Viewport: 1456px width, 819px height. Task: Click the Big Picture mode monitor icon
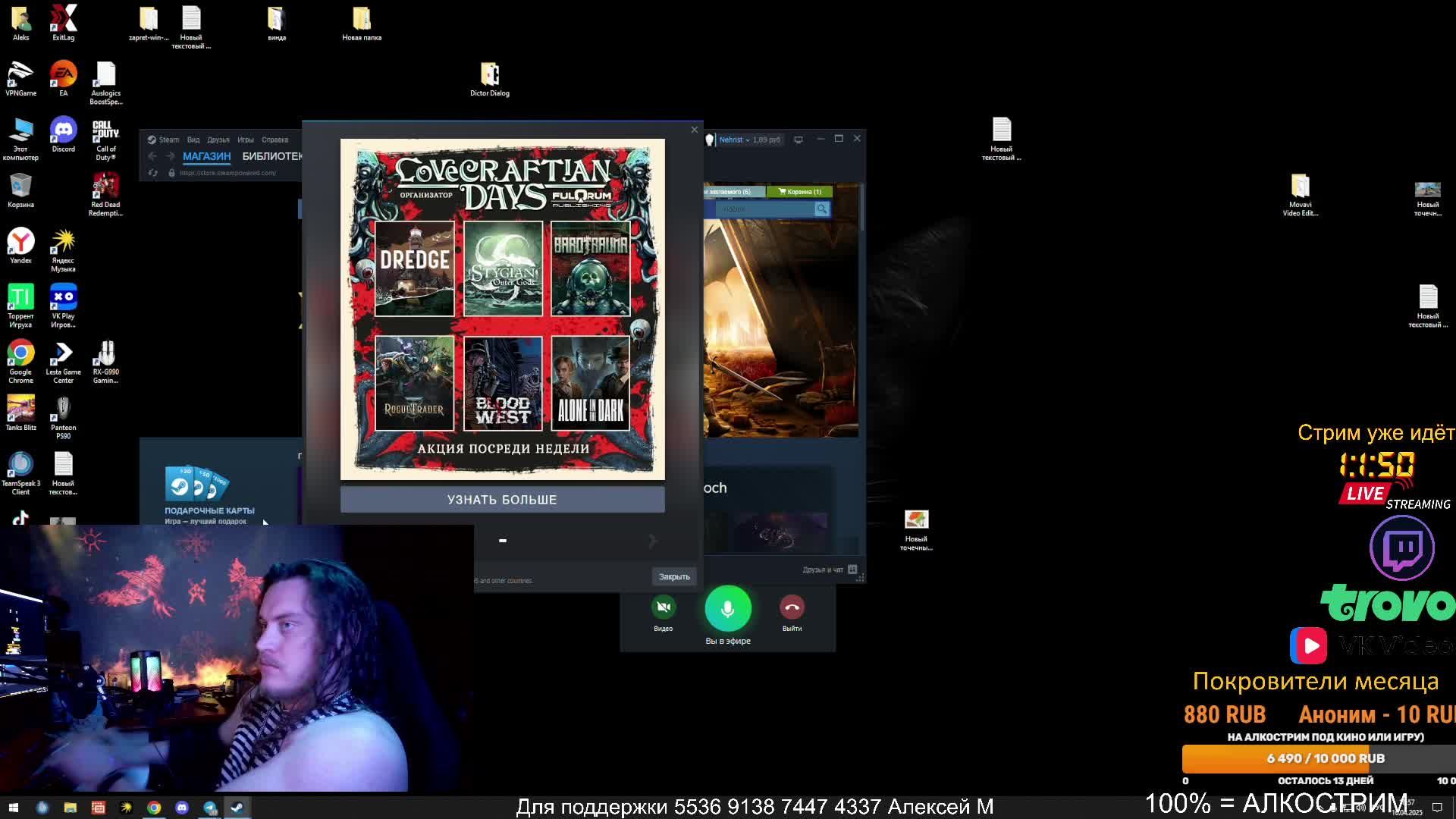pyautogui.click(x=798, y=140)
